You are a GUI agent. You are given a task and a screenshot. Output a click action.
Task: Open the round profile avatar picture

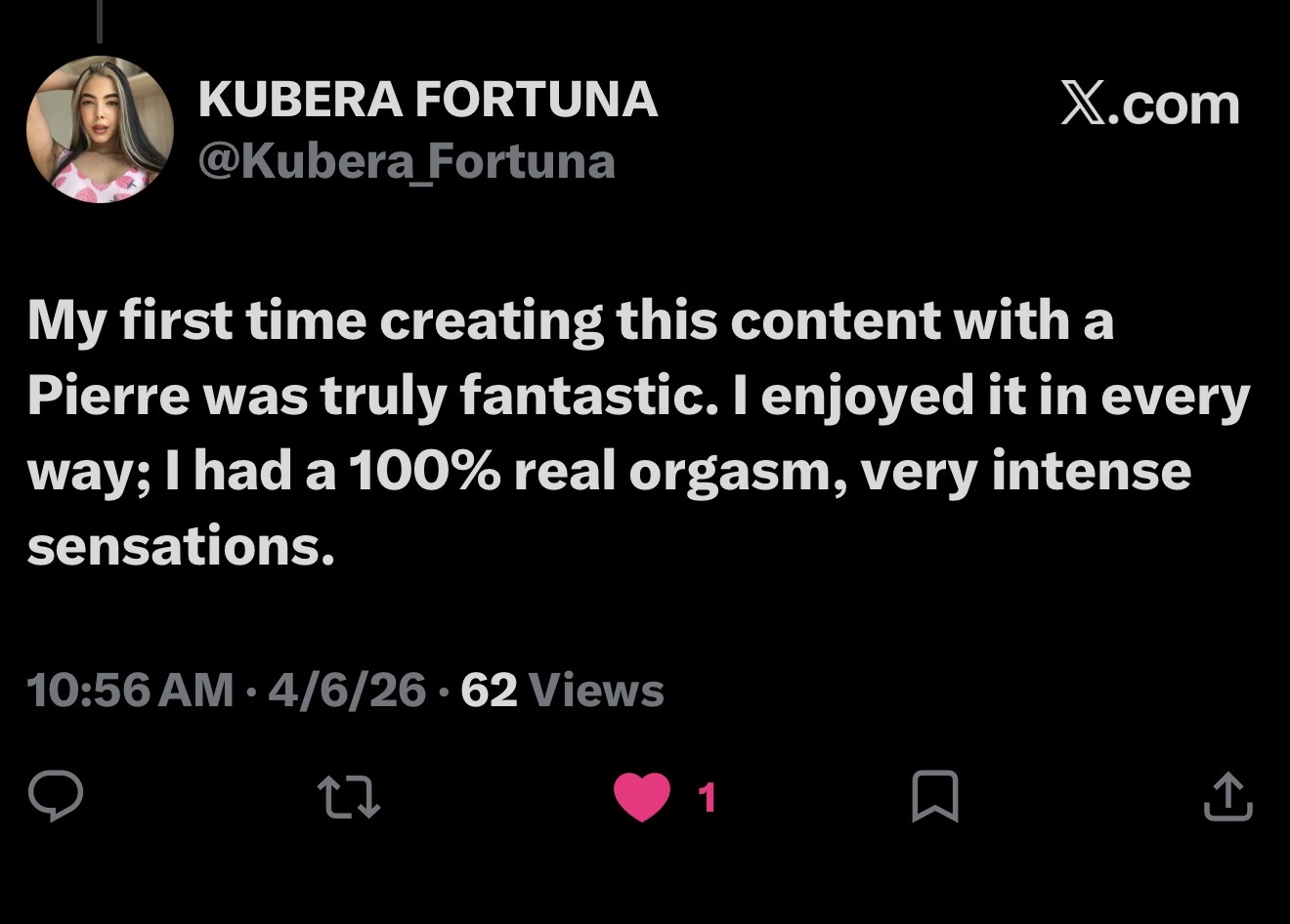(100, 129)
